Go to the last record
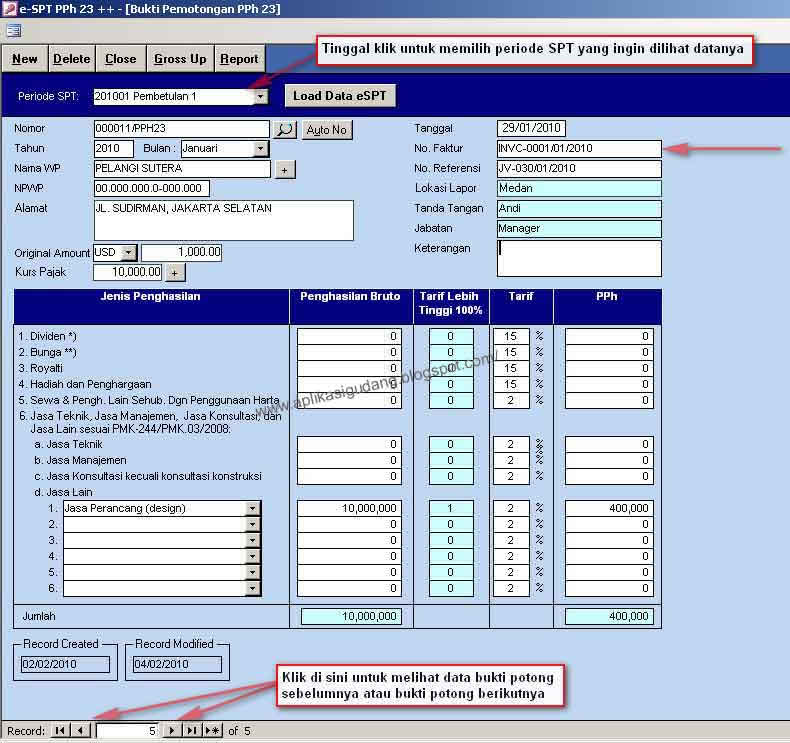Screen dimensions: 790x743 click(191, 730)
